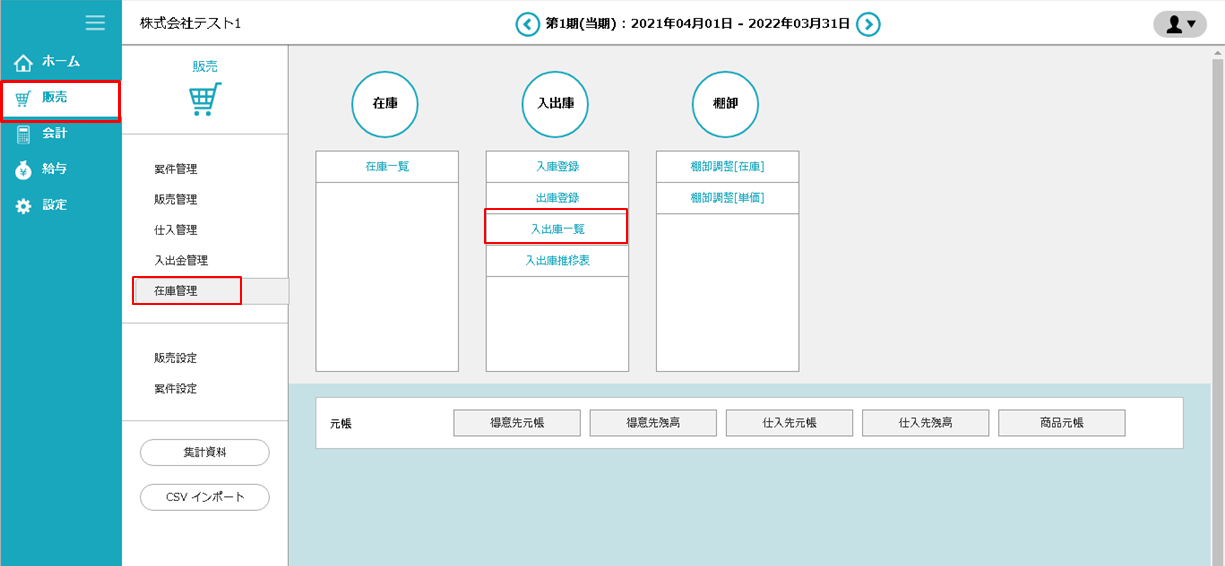
Task: Select 案件管理 in the submenu
Action: click(x=176, y=170)
